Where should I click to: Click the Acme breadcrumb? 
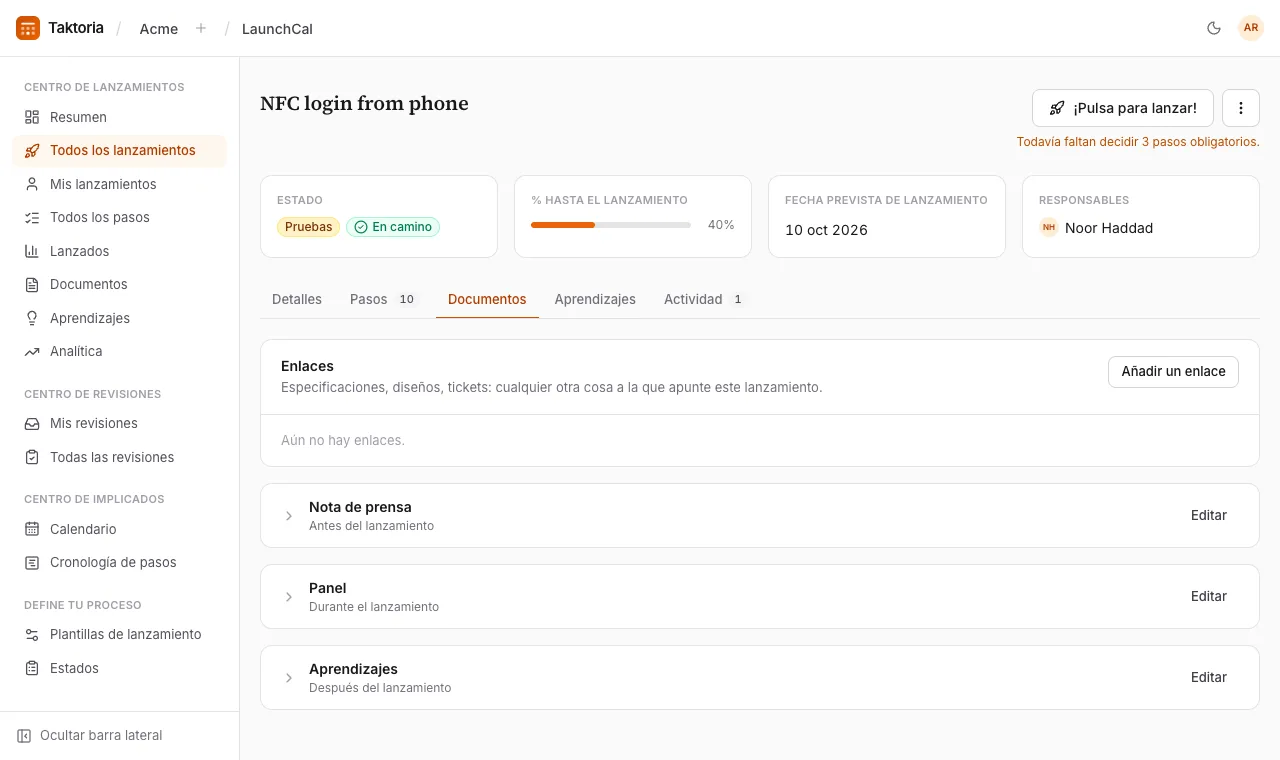(159, 29)
